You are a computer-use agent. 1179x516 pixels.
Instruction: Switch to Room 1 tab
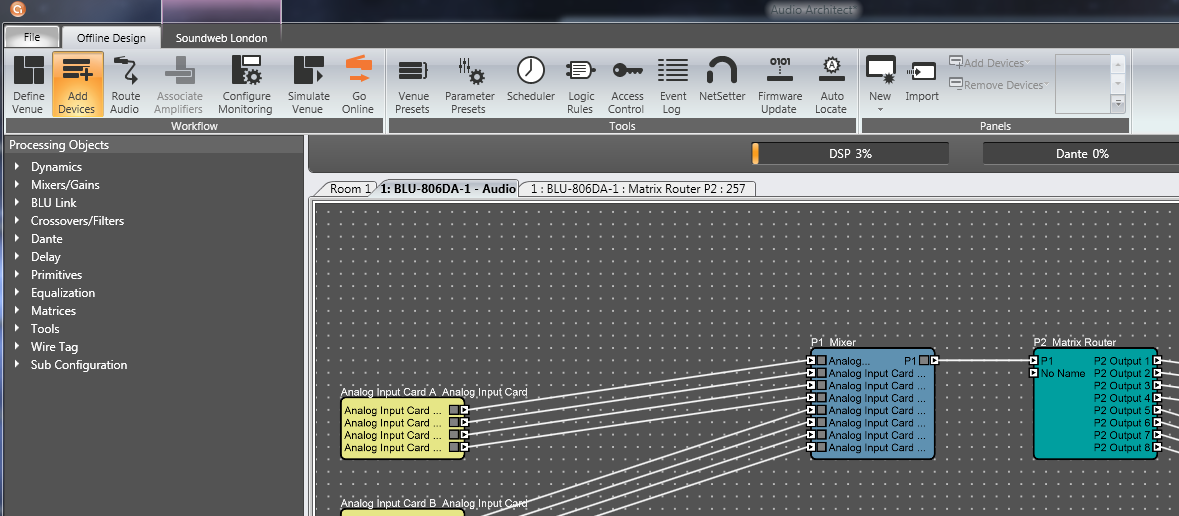point(350,189)
